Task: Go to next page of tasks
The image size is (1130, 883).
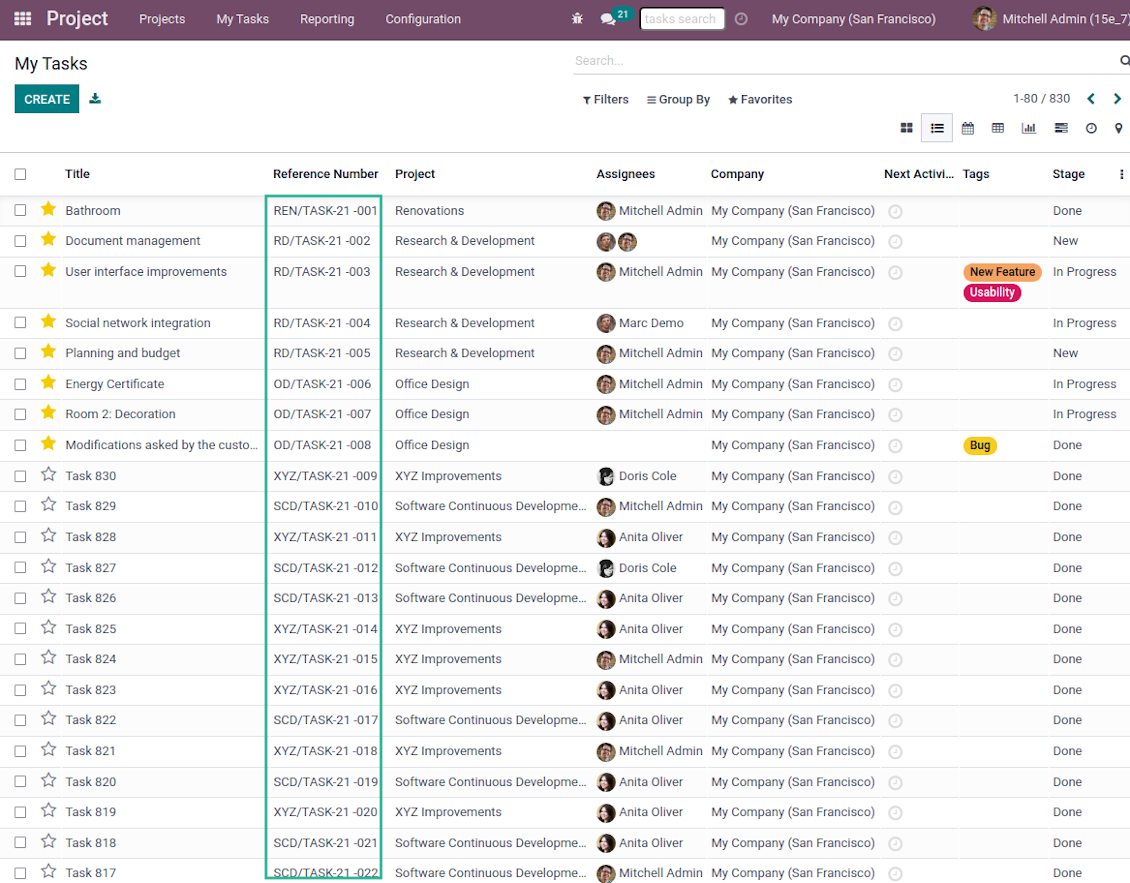Action: 1117,99
